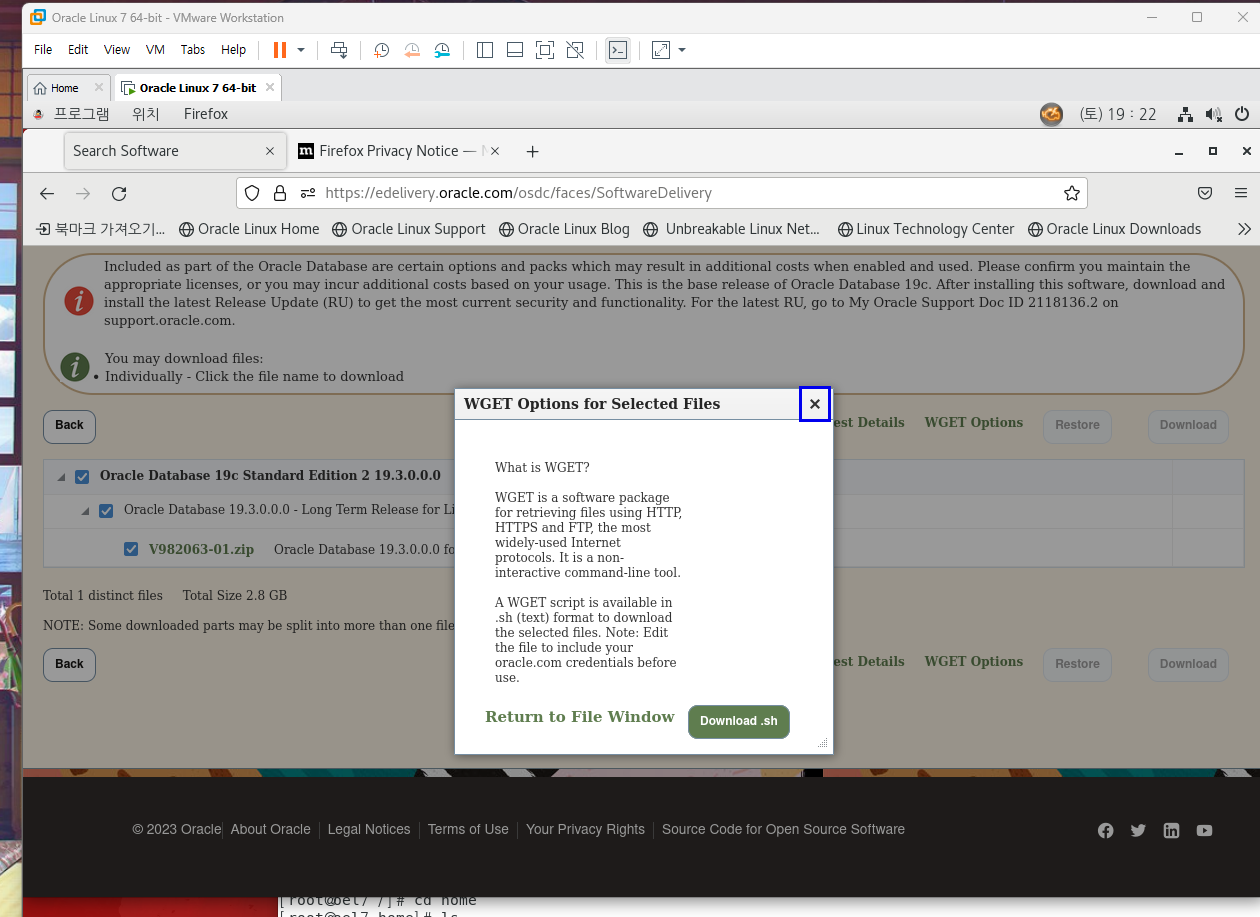Click the VMware Unity mode icon
Screen dimensions: 1260x917
pyautogui.click(x=575, y=50)
